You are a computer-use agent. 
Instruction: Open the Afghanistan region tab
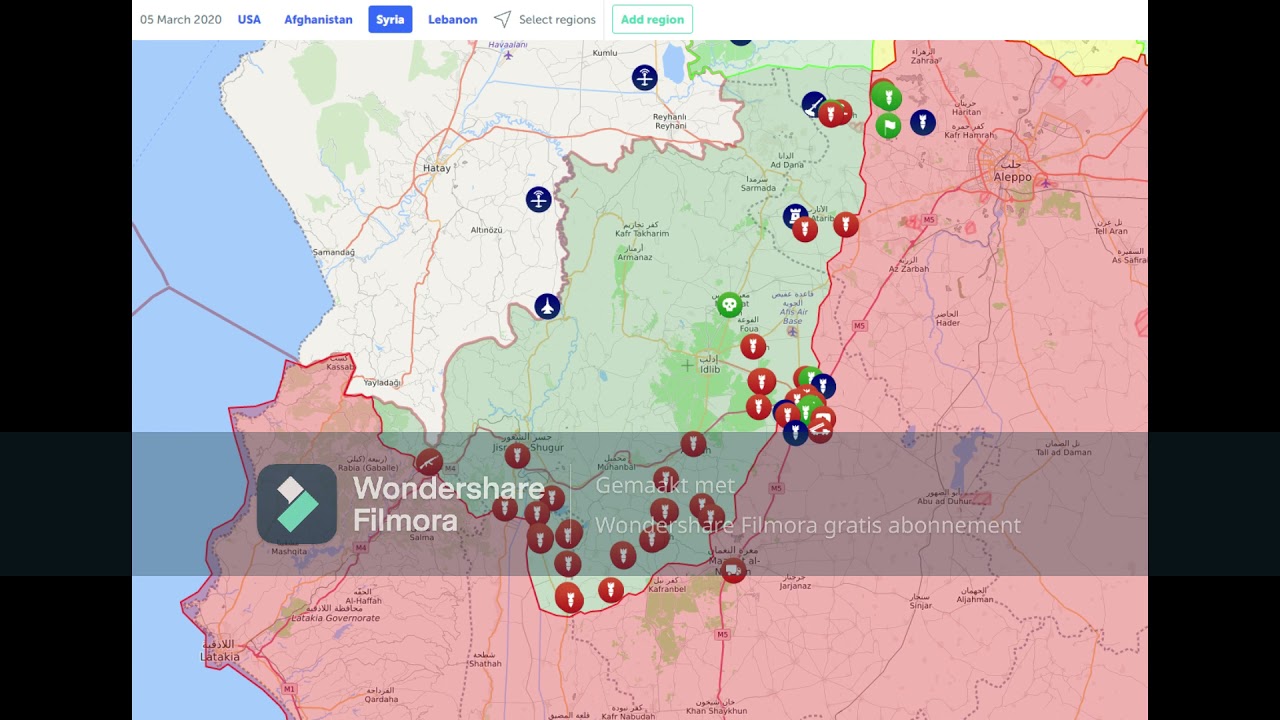(318, 19)
